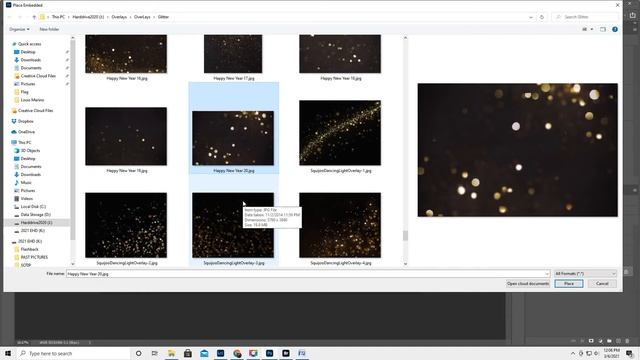
Task: Click Open cloud documents button
Action: pos(528,284)
